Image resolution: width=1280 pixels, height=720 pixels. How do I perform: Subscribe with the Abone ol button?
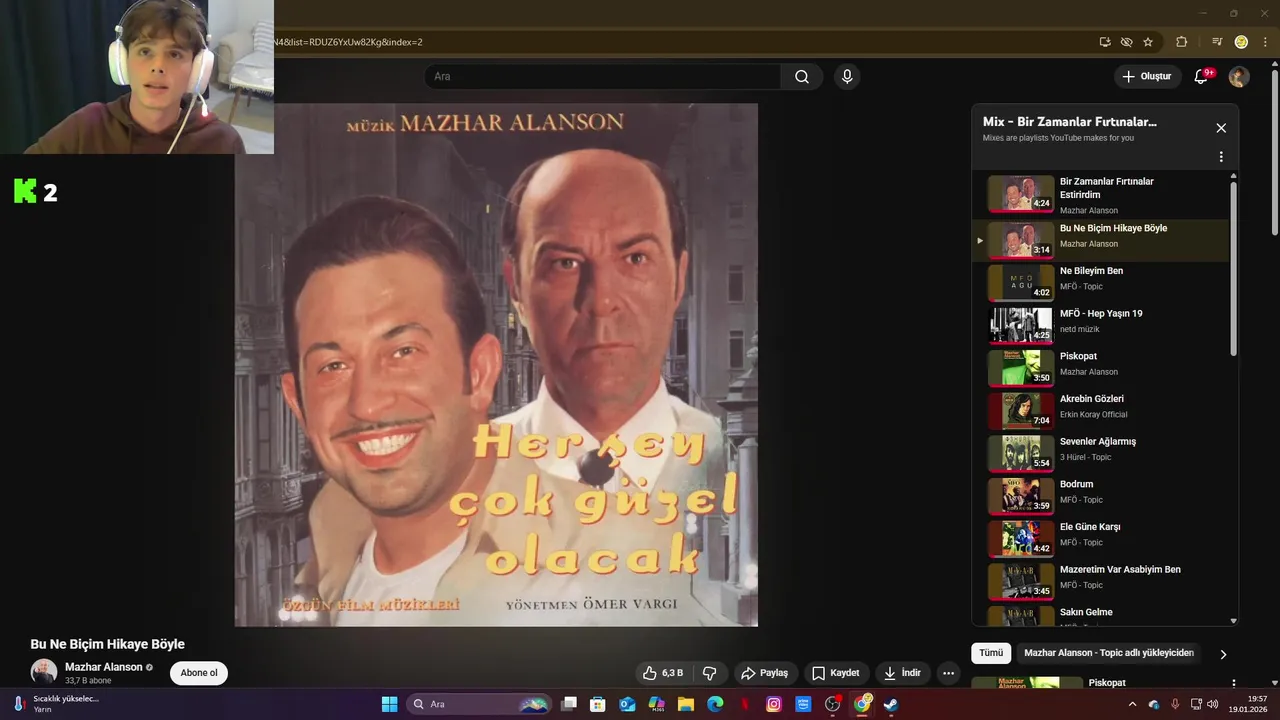point(199,673)
